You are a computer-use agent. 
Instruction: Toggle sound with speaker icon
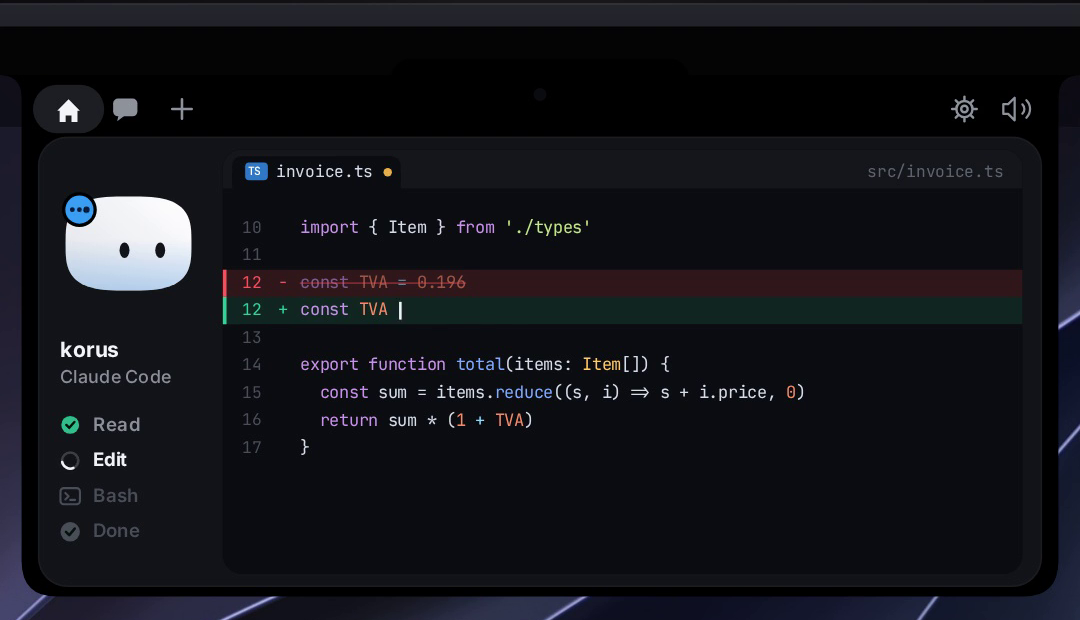[x=1016, y=109]
